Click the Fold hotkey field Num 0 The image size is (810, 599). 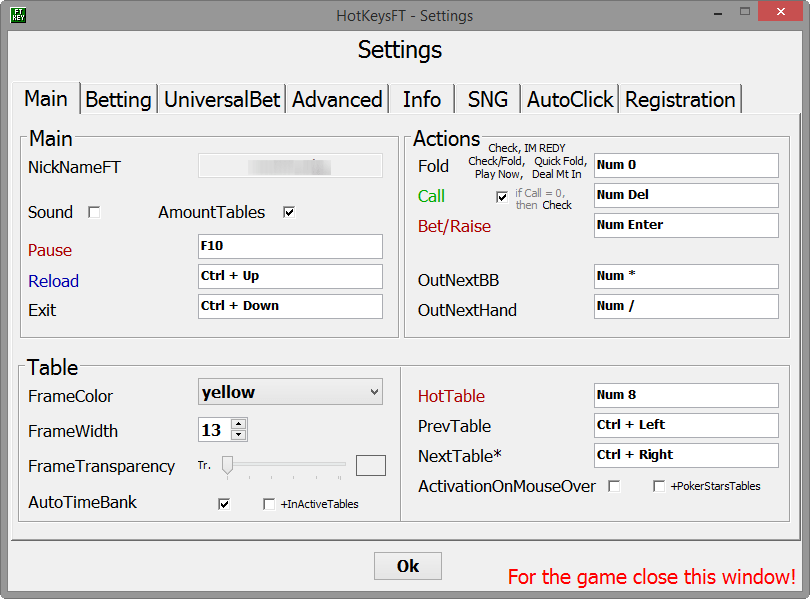pyautogui.click(x=686, y=165)
